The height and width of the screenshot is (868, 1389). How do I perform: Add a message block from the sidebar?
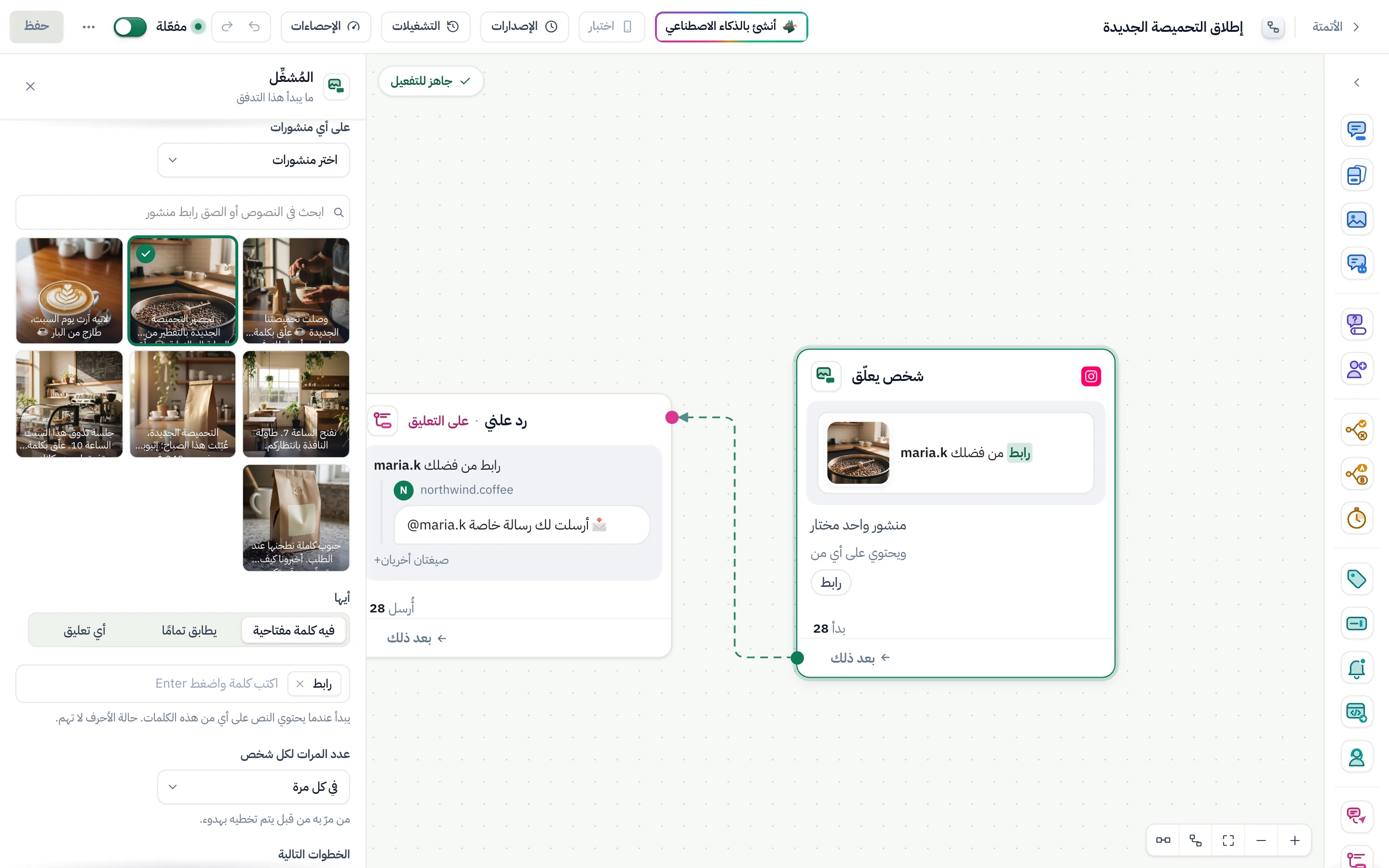coord(1356,130)
